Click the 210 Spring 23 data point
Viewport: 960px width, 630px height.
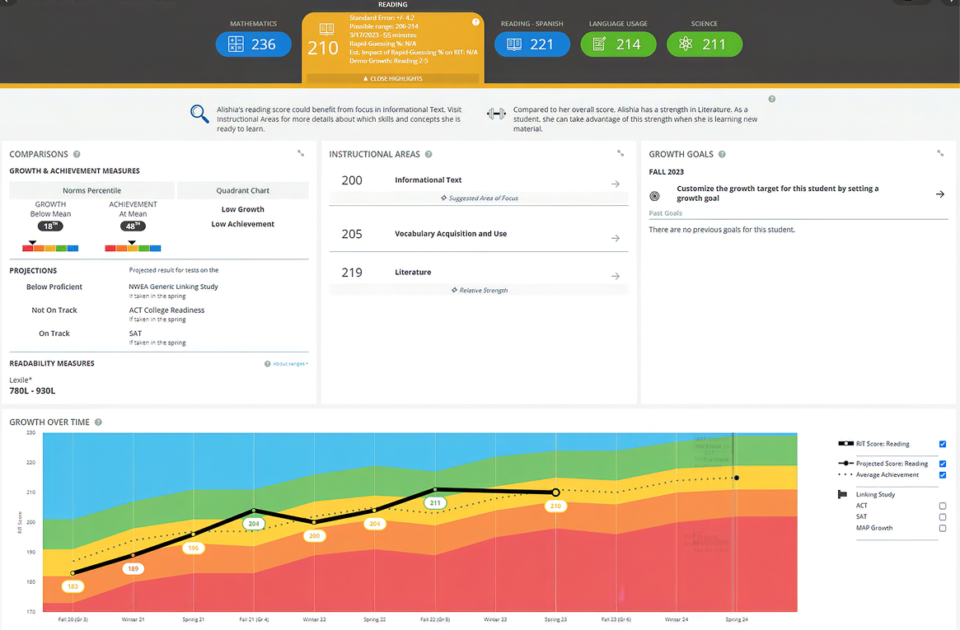(555, 492)
